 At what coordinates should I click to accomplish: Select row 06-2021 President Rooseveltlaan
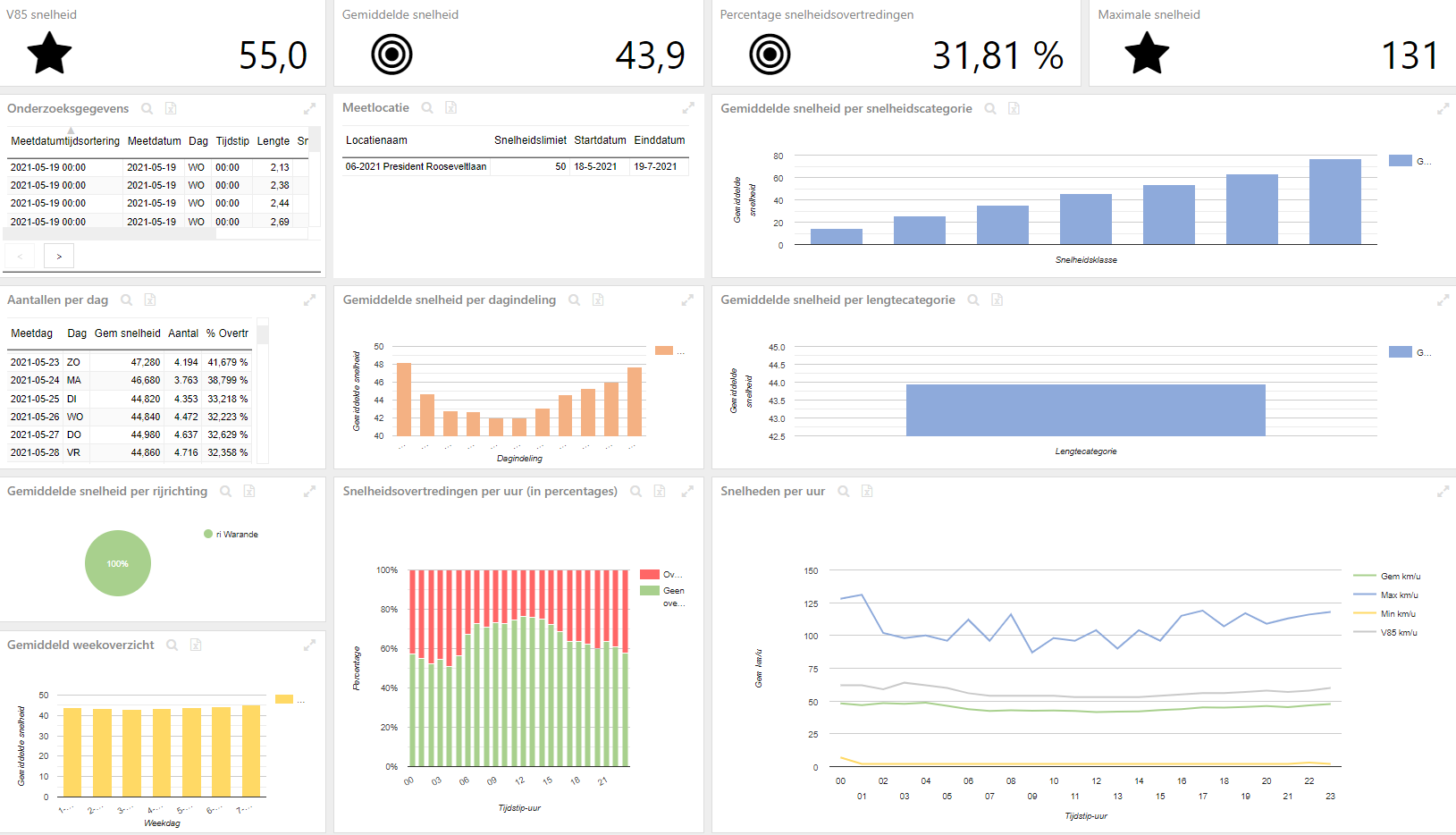tap(516, 166)
